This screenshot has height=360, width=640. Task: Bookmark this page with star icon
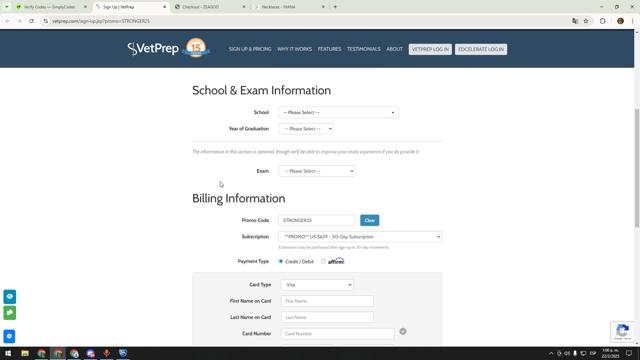586,21
